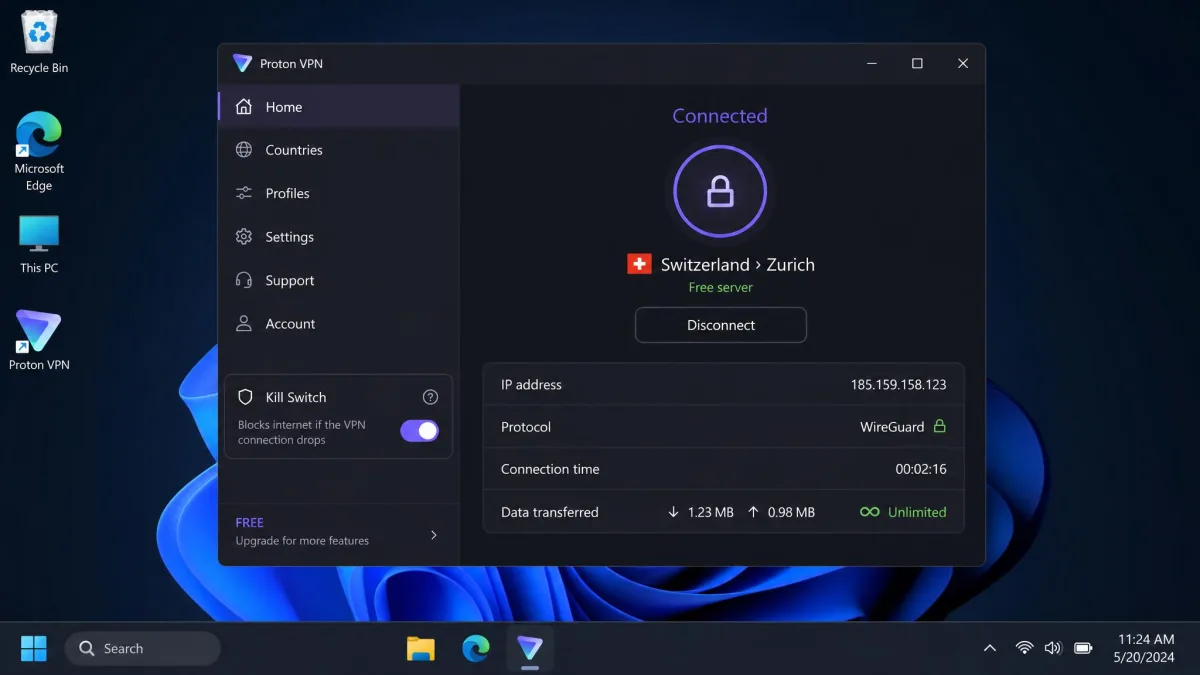Image resolution: width=1200 pixels, height=675 pixels.
Task: Click the Kill Switch description text
Action: point(302,432)
